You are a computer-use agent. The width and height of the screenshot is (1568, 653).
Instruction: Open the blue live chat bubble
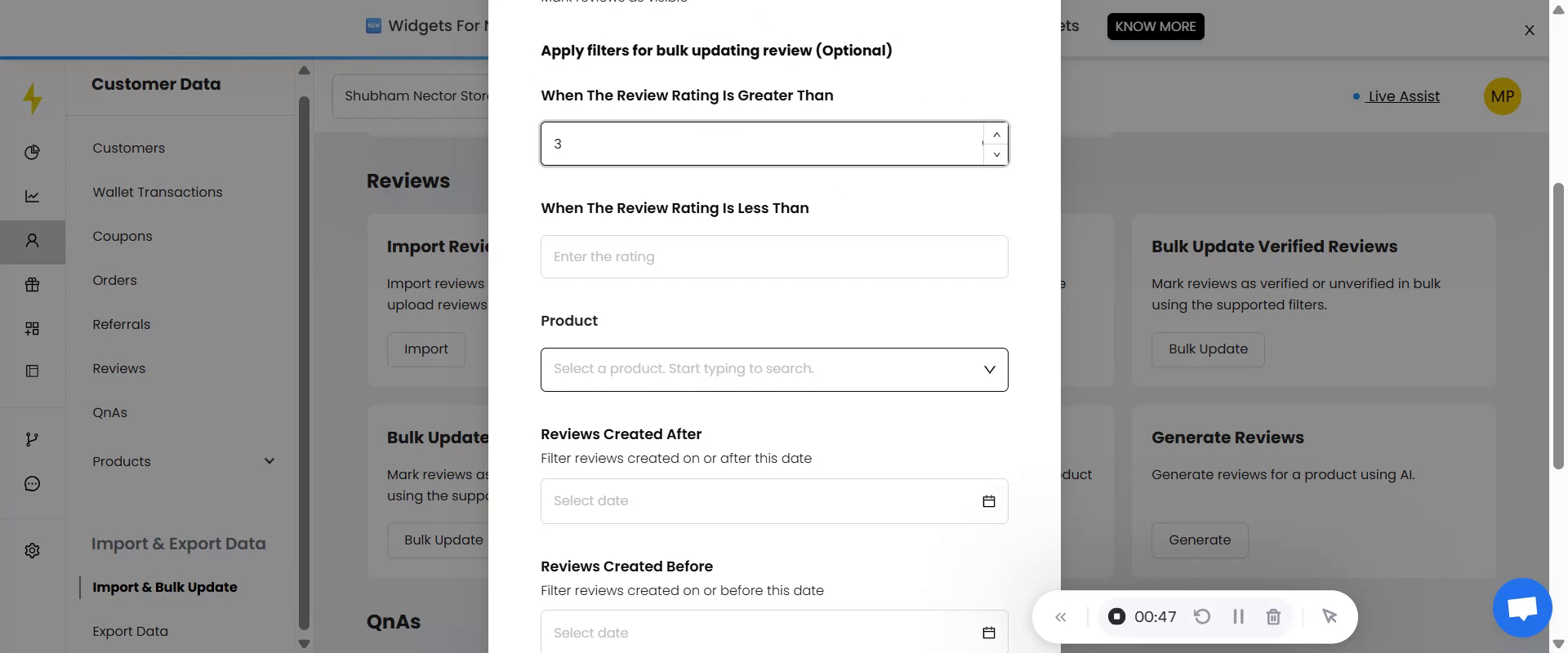1522,607
